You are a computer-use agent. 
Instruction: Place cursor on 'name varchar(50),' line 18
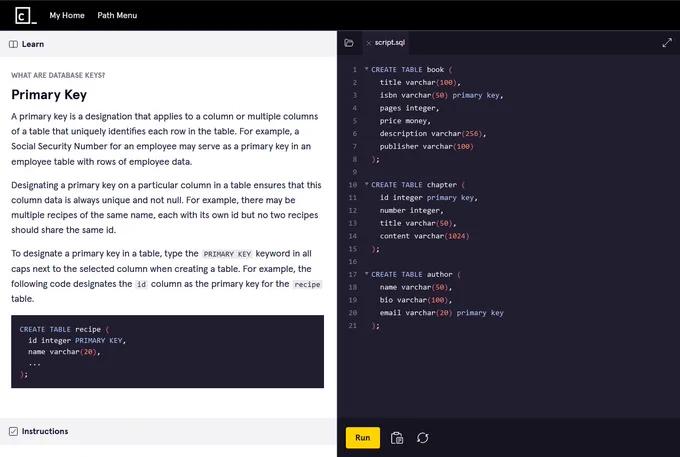[x=415, y=287]
